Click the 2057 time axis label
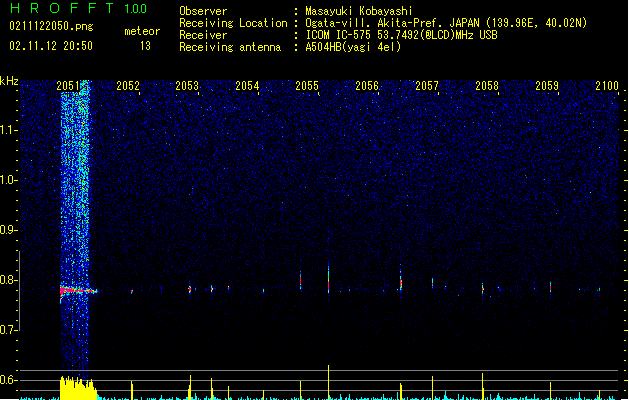The height and width of the screenshot is (400, 629). (x=427, y=86)
